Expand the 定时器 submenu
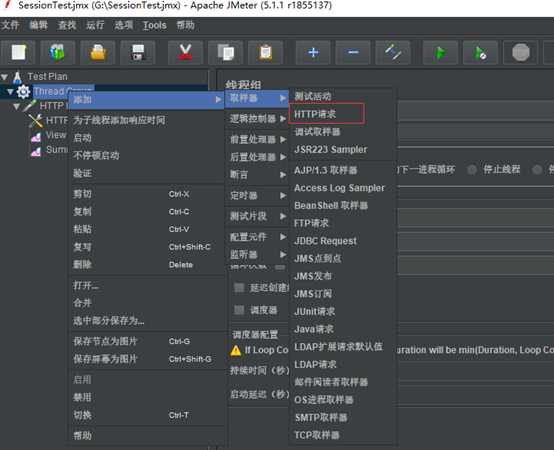The image size is (554, 450). (257, 195)
